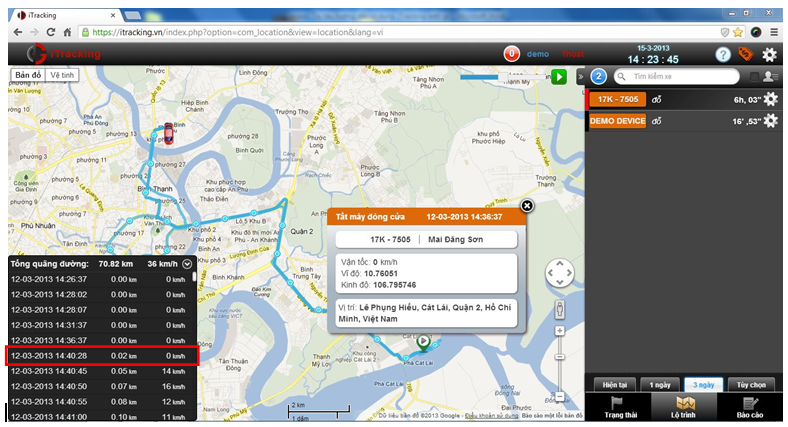The image size is (788, 427).
Task: Click the shield icon in address bar
Action: [x=725, y=32]
